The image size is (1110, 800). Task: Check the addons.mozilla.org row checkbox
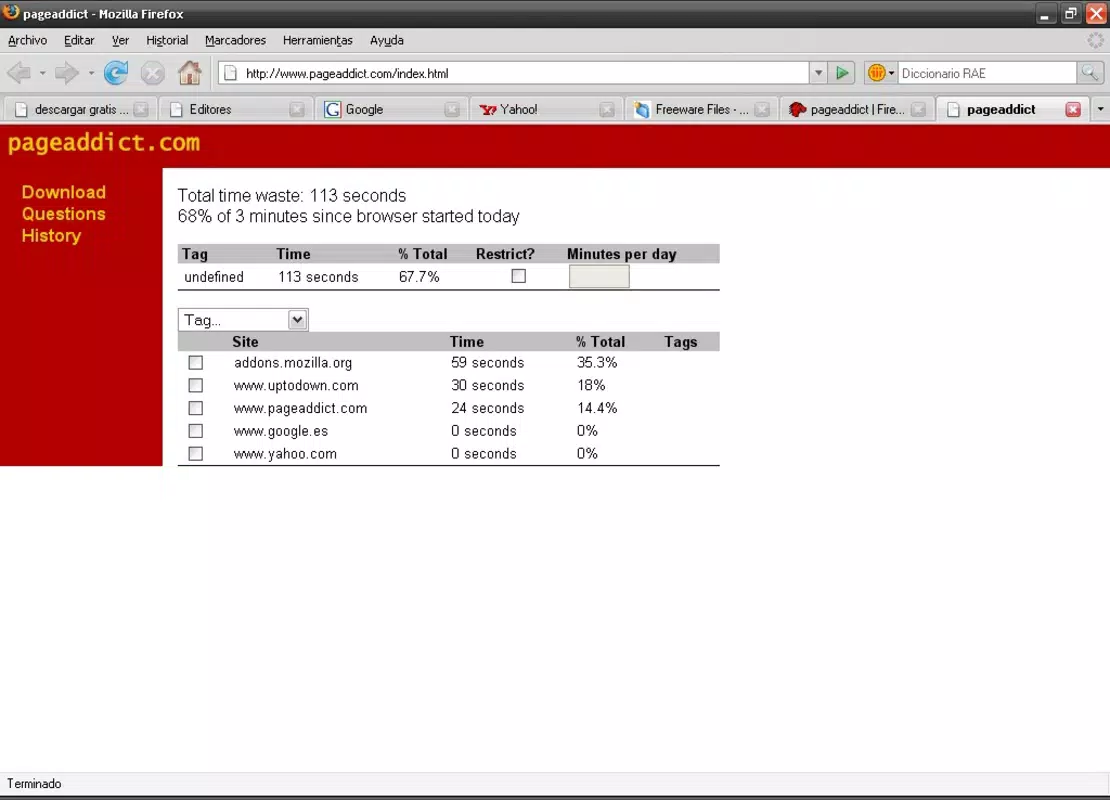tap(195, 362)
